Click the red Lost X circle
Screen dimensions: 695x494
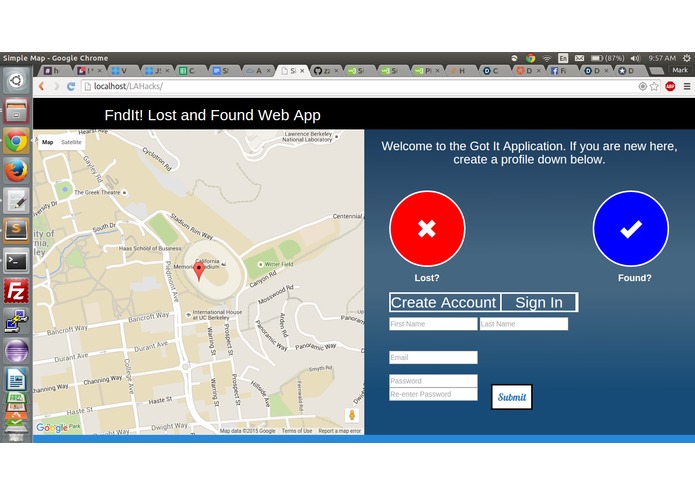tap(427, 229)
